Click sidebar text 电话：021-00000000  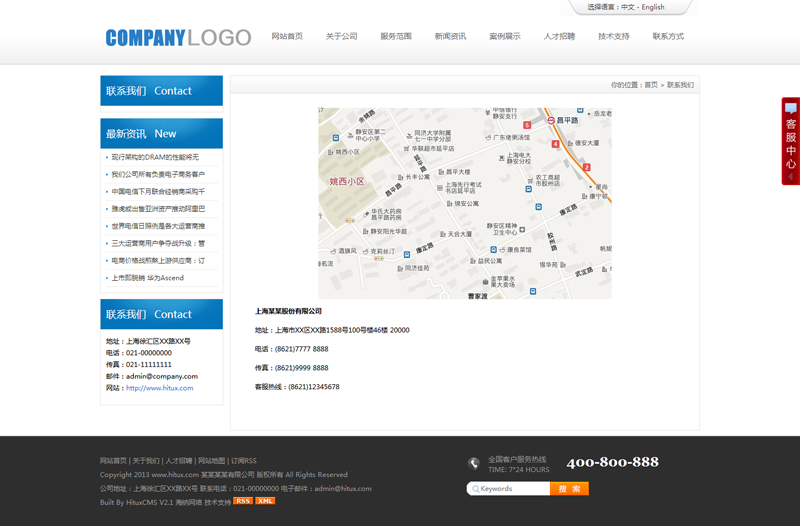point(139,353)
